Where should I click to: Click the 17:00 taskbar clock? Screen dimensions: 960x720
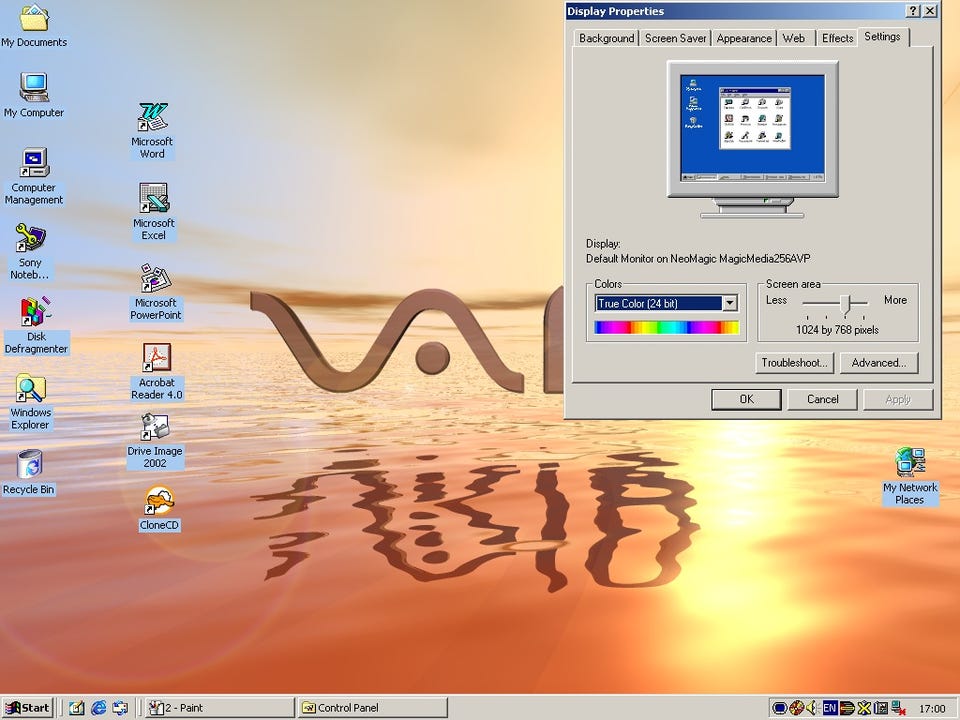932,708
